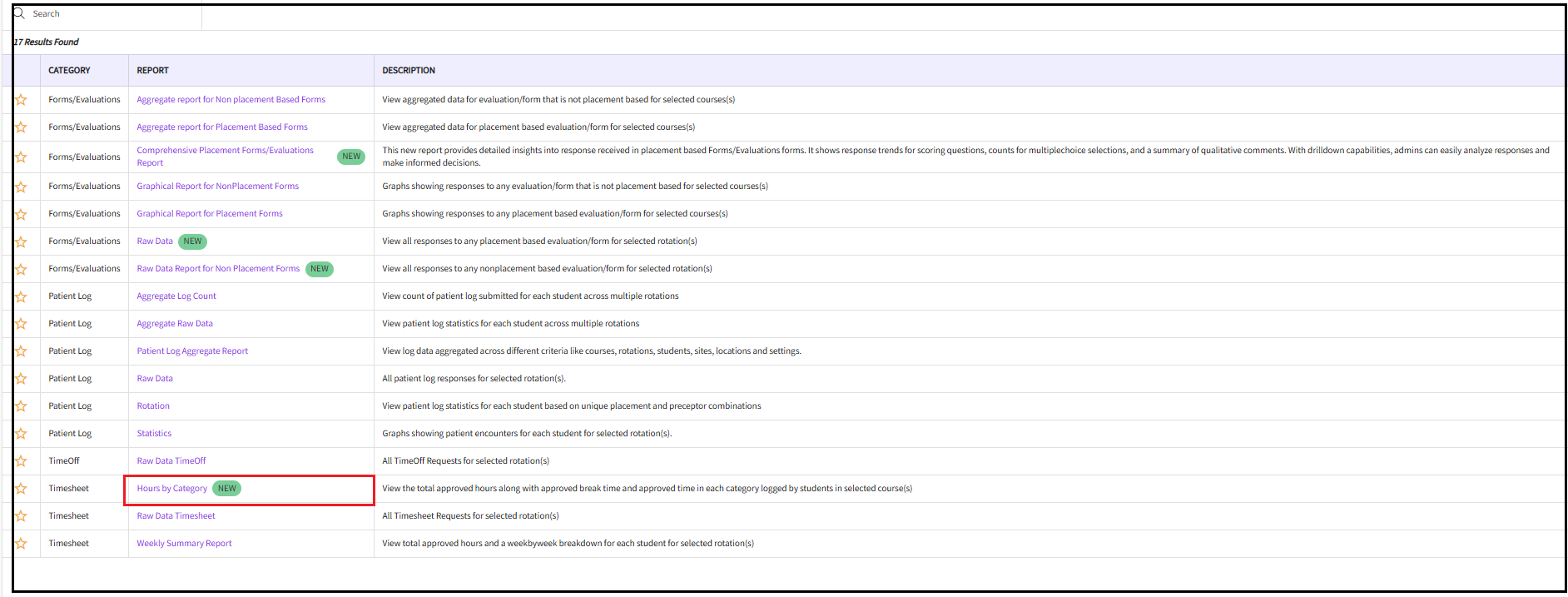Open the Hours by Category report
The height and width of the screenshot is (597, 1568).
tap(171, 489)
